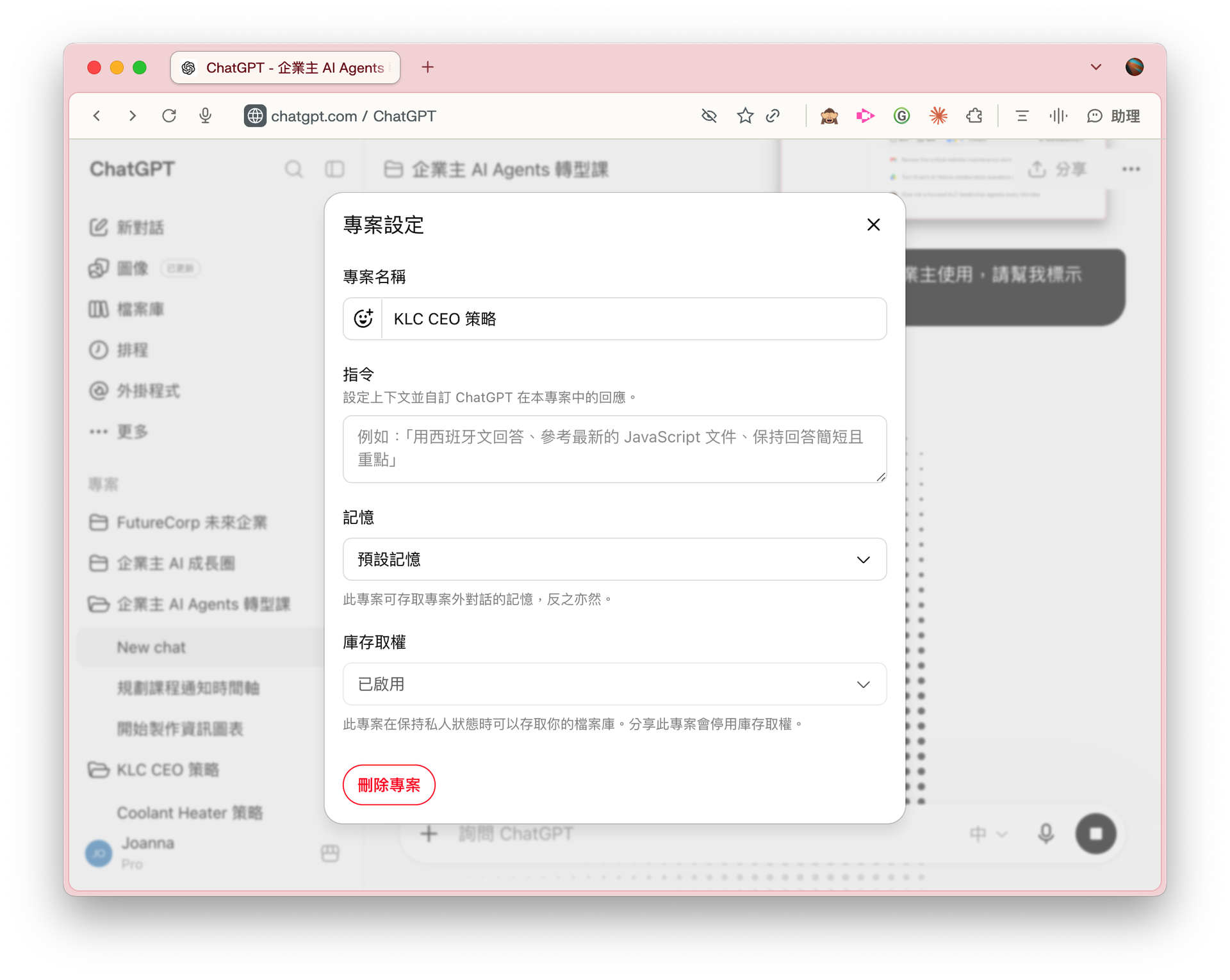1230x980 pixels.
Task: Collapse the ChatGPT sidebar
Action: pos(334,169)
